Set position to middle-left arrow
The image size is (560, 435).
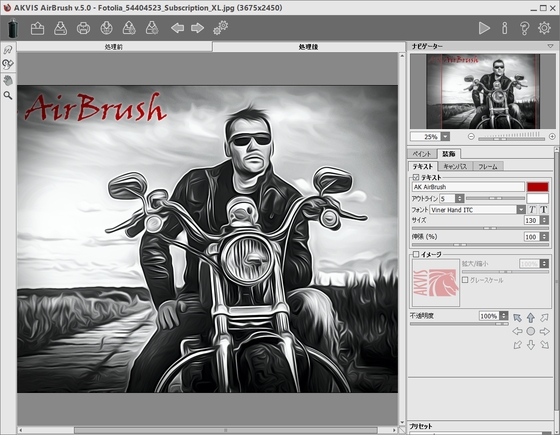(517, 331)
